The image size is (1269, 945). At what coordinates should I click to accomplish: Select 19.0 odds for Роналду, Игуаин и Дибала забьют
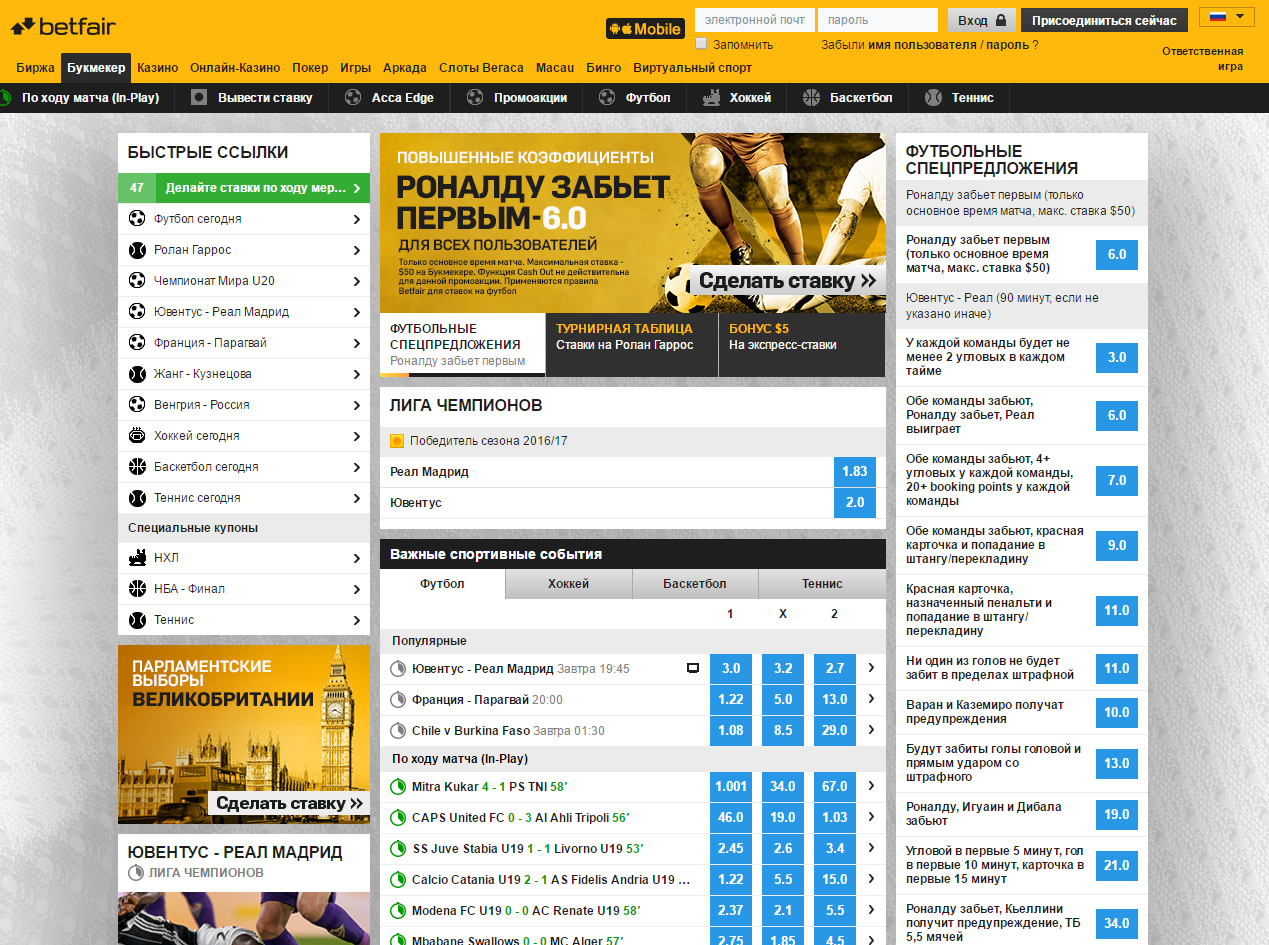tap(1117, 814)
